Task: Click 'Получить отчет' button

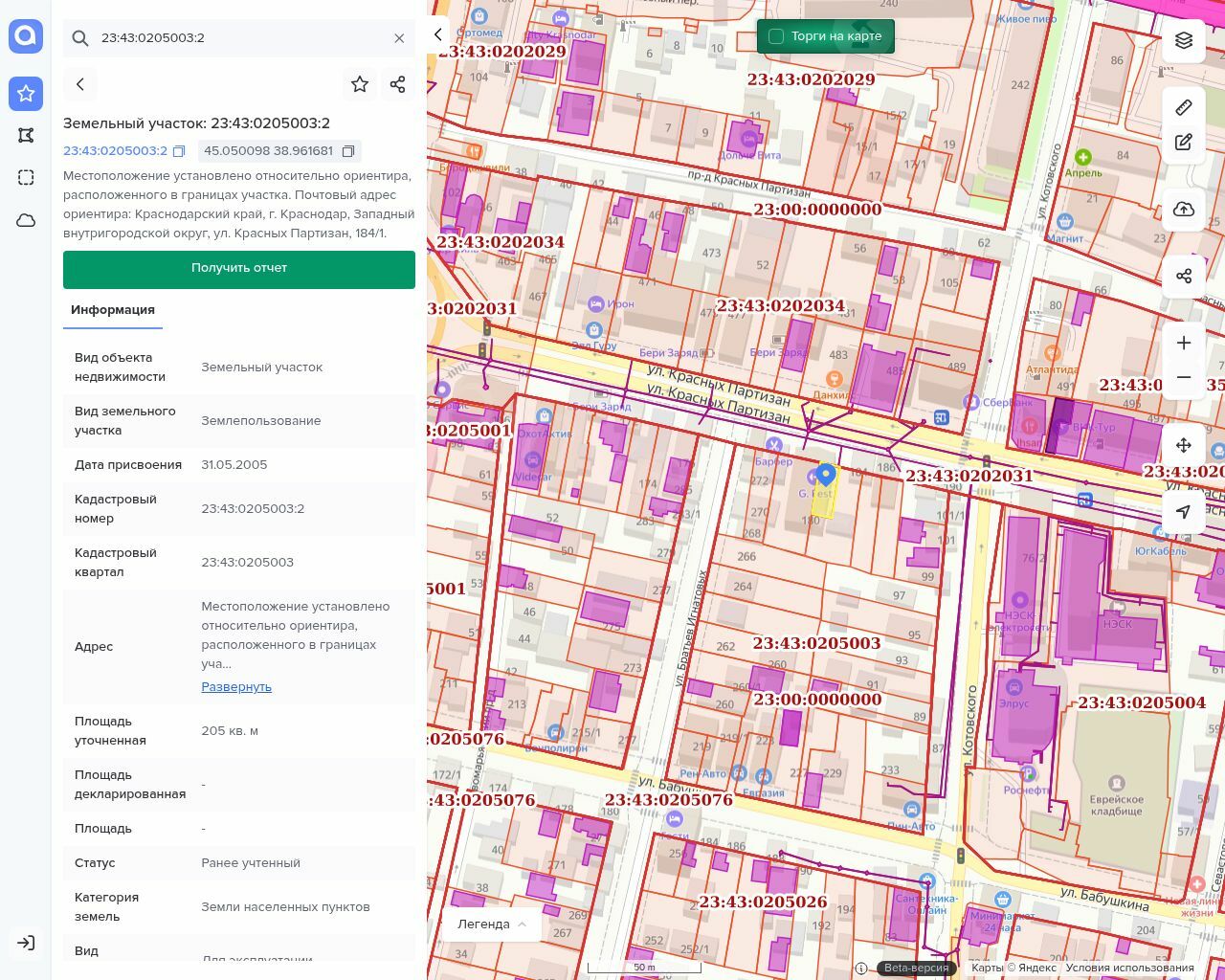Action: [239, 269]
